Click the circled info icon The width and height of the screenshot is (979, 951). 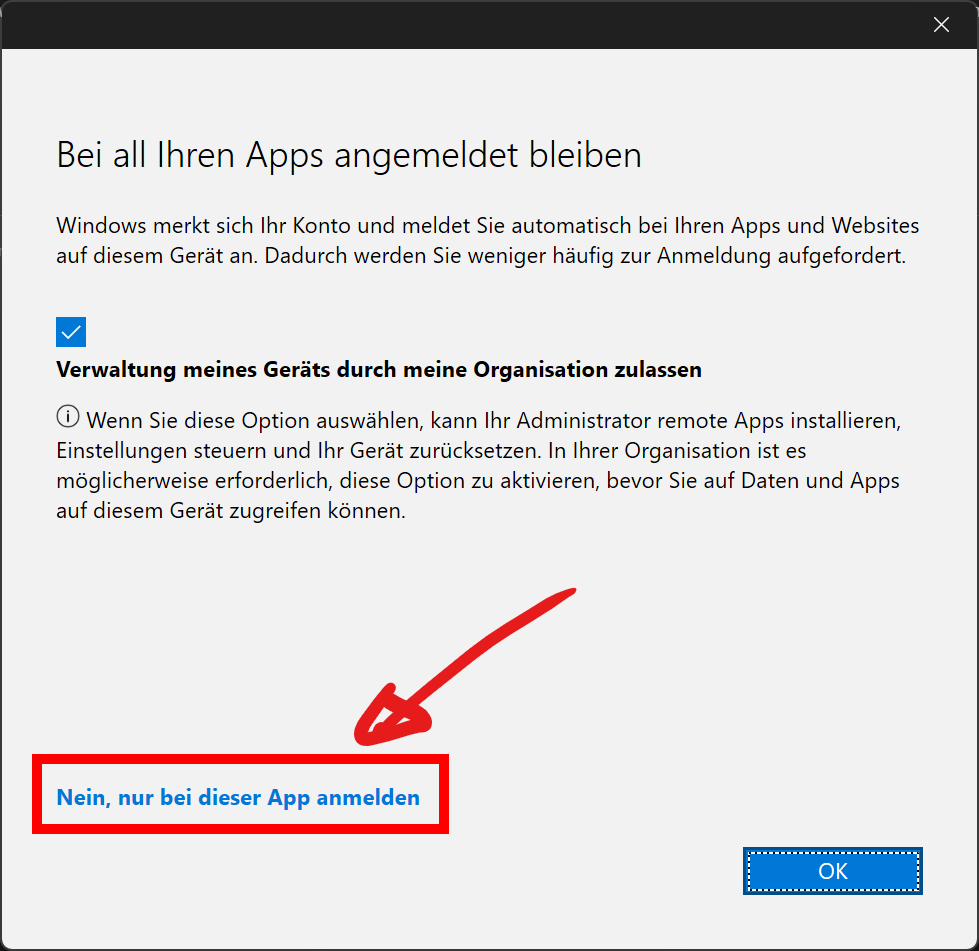[x=68, y=417]
